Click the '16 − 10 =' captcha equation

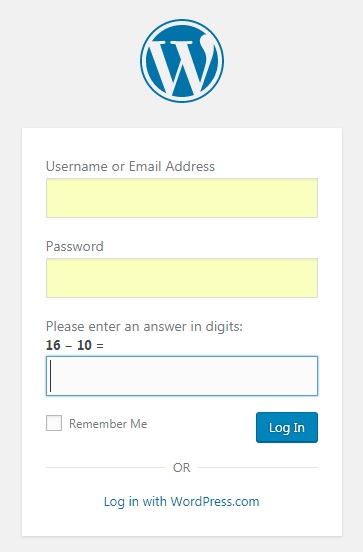[x=75, y=345]
